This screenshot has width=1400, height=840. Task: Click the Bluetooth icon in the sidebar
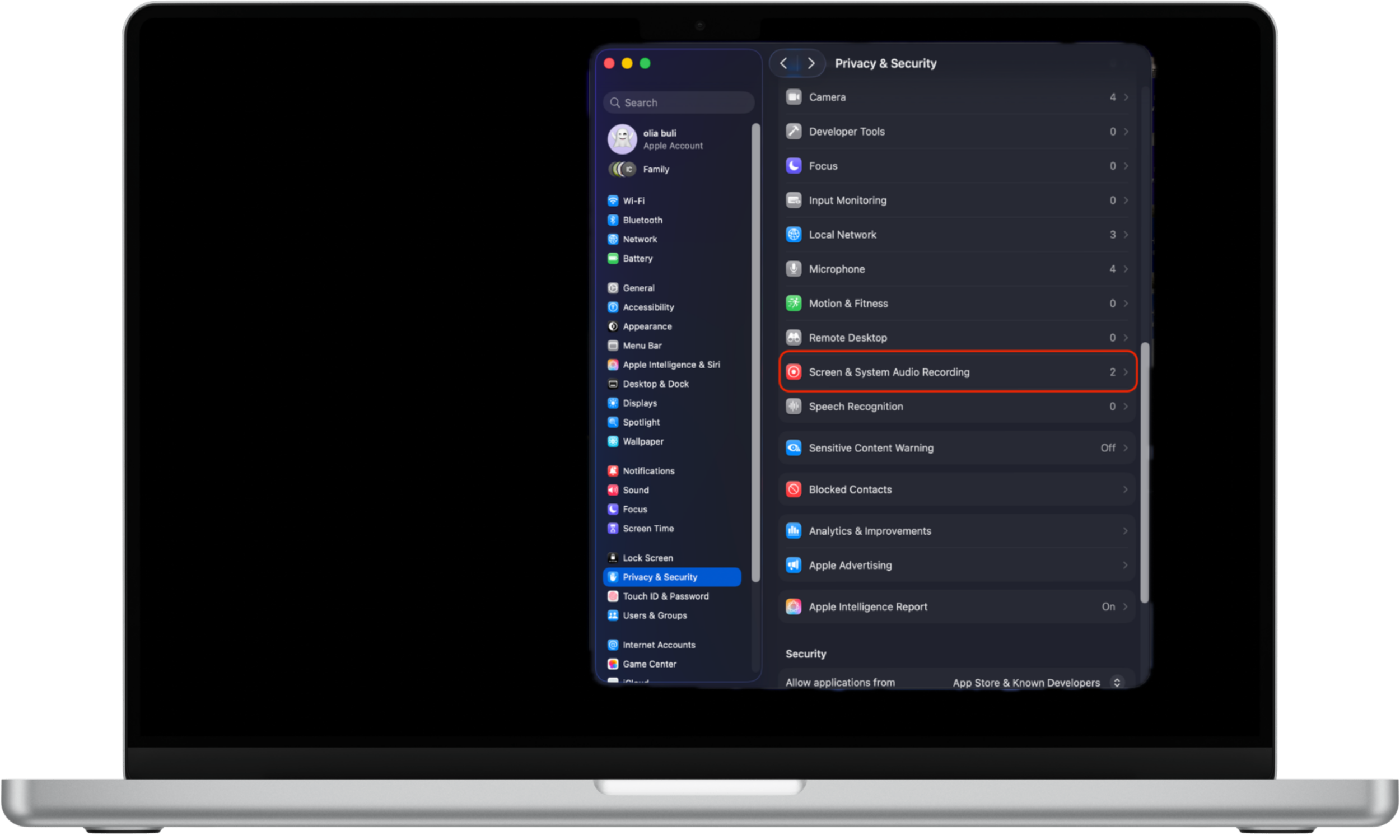(613, 220)
